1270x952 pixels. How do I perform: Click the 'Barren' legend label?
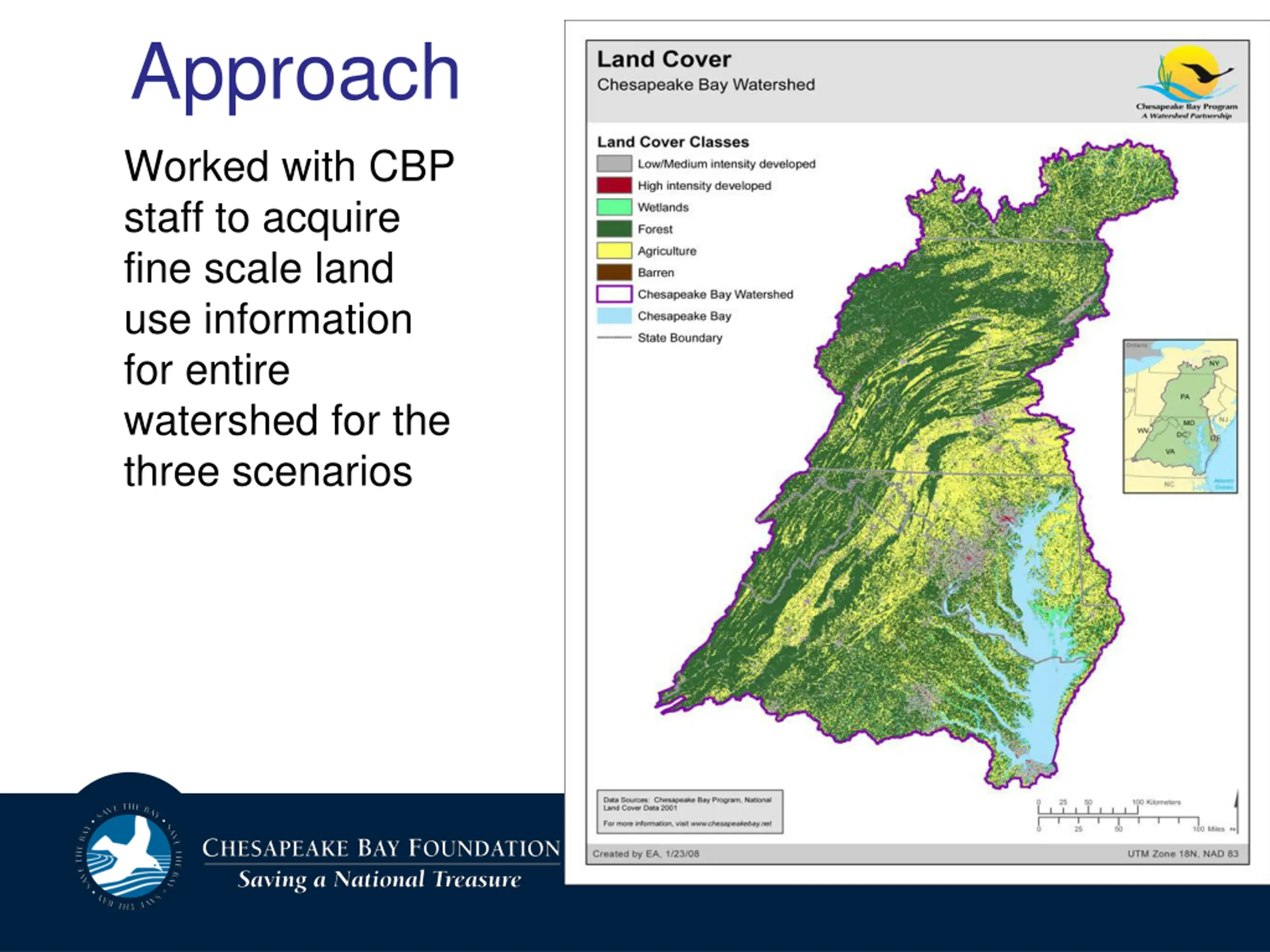point(656,273)
